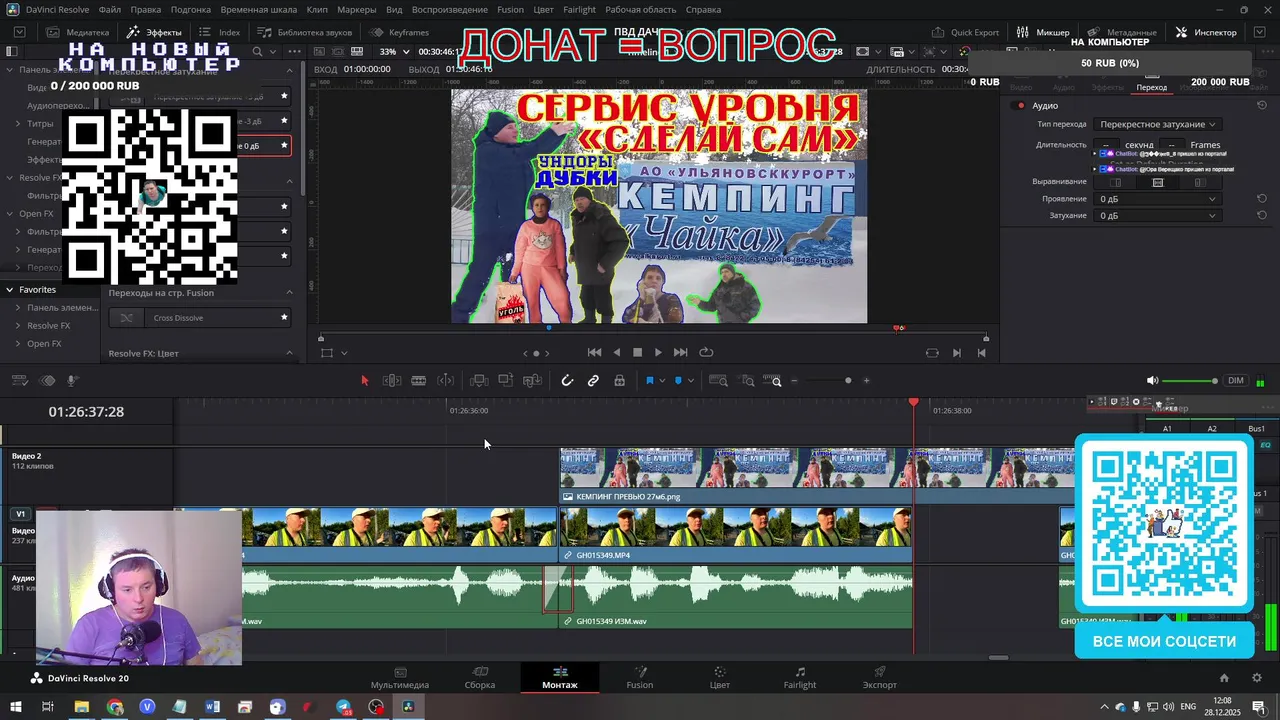This screenshot has height=720, width=1280.
Task: Open the Keyframes panel button
Action: pyautogui.click(x=399, y=32)
